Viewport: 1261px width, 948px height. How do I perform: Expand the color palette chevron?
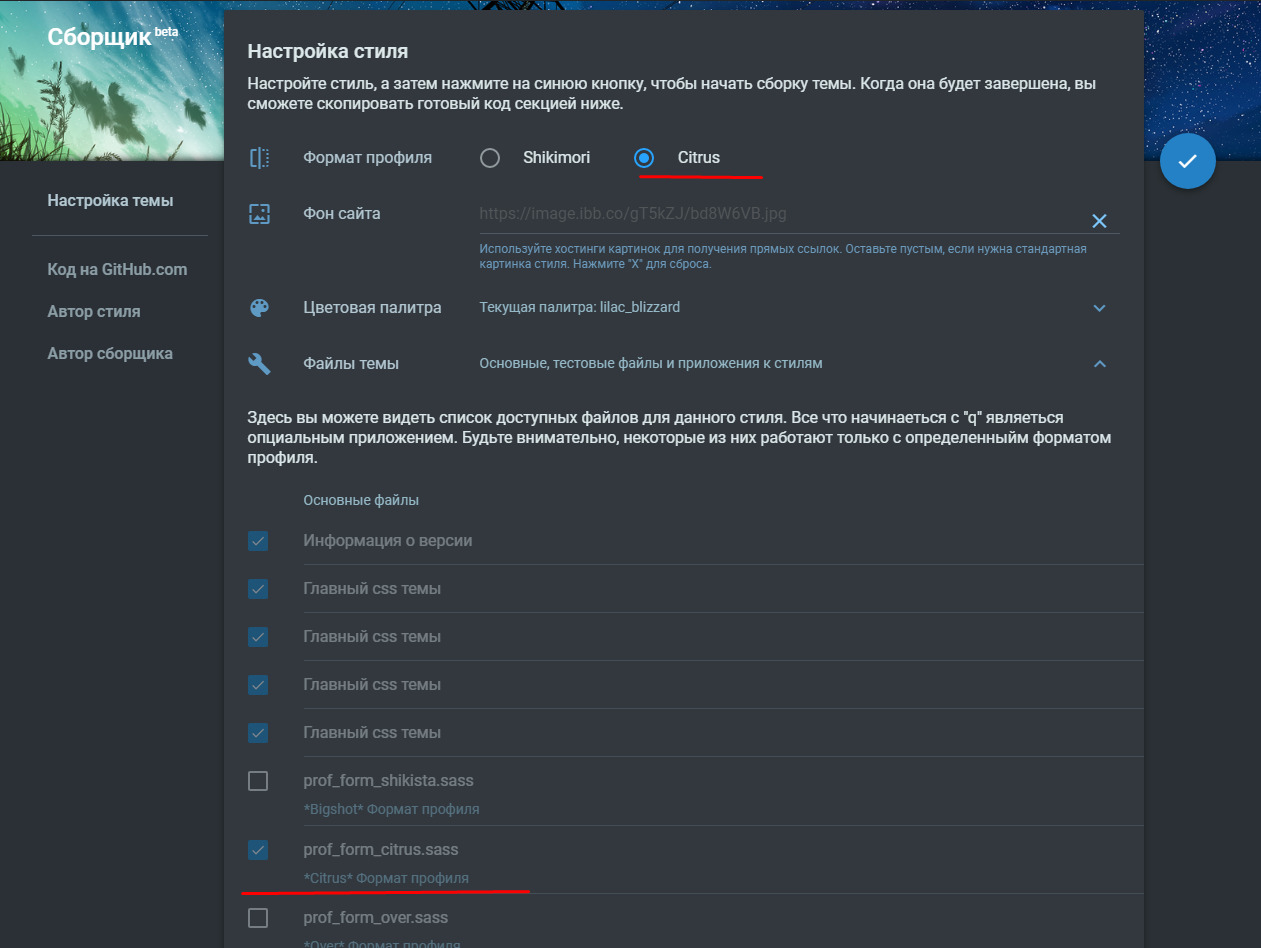coord(1099,308)
